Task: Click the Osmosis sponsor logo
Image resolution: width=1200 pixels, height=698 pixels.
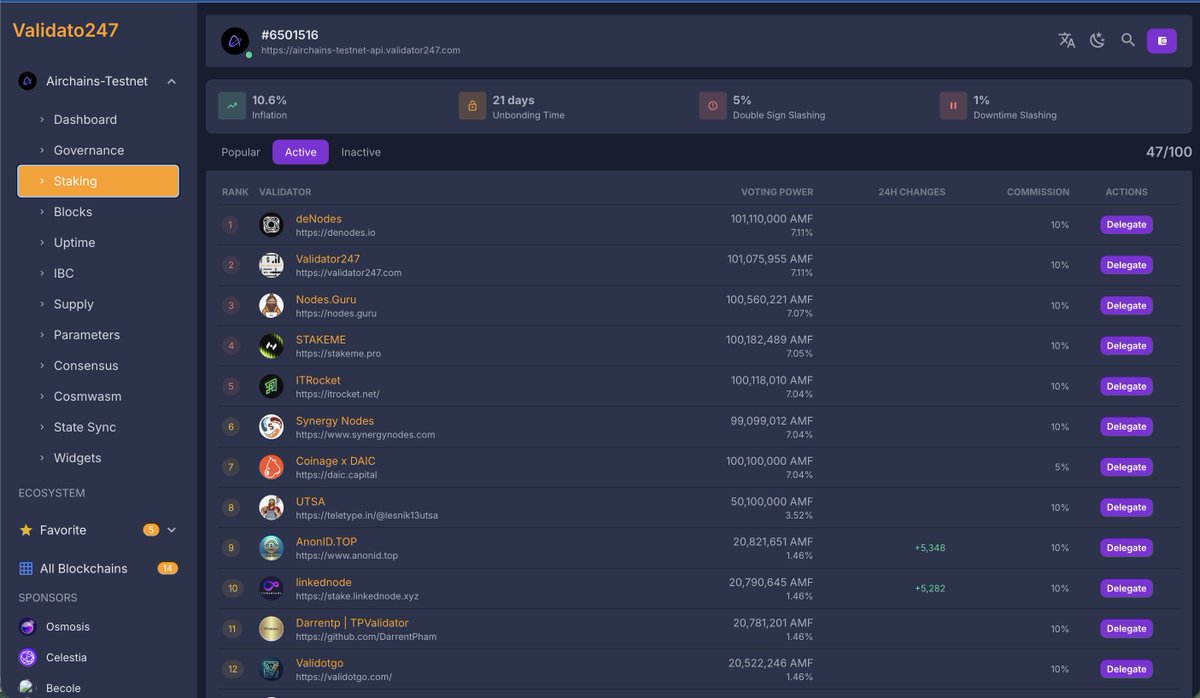Action: click(x=27, y=627)
